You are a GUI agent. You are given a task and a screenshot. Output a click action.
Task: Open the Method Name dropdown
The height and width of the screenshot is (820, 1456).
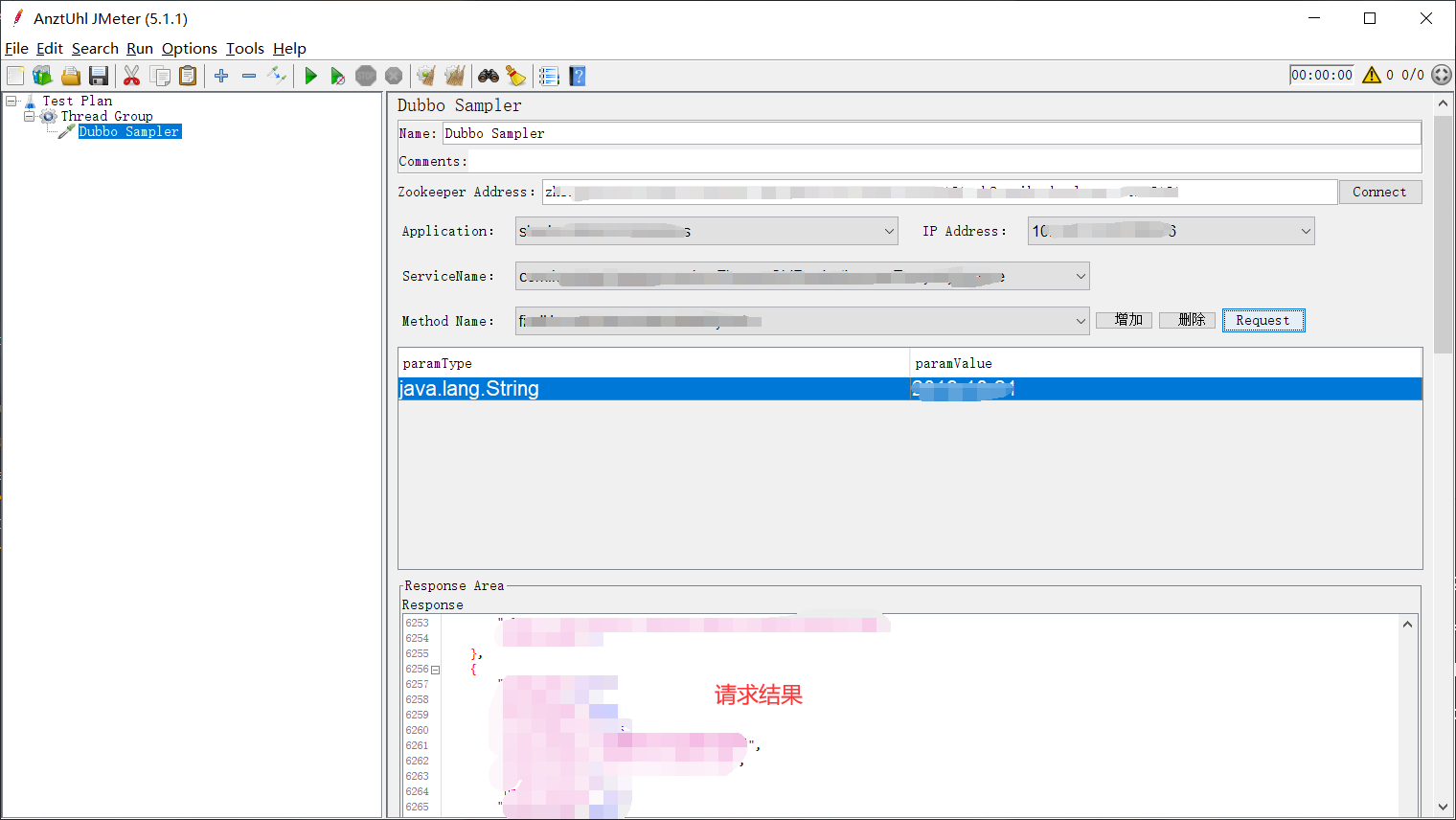(x=1081, y=321)
